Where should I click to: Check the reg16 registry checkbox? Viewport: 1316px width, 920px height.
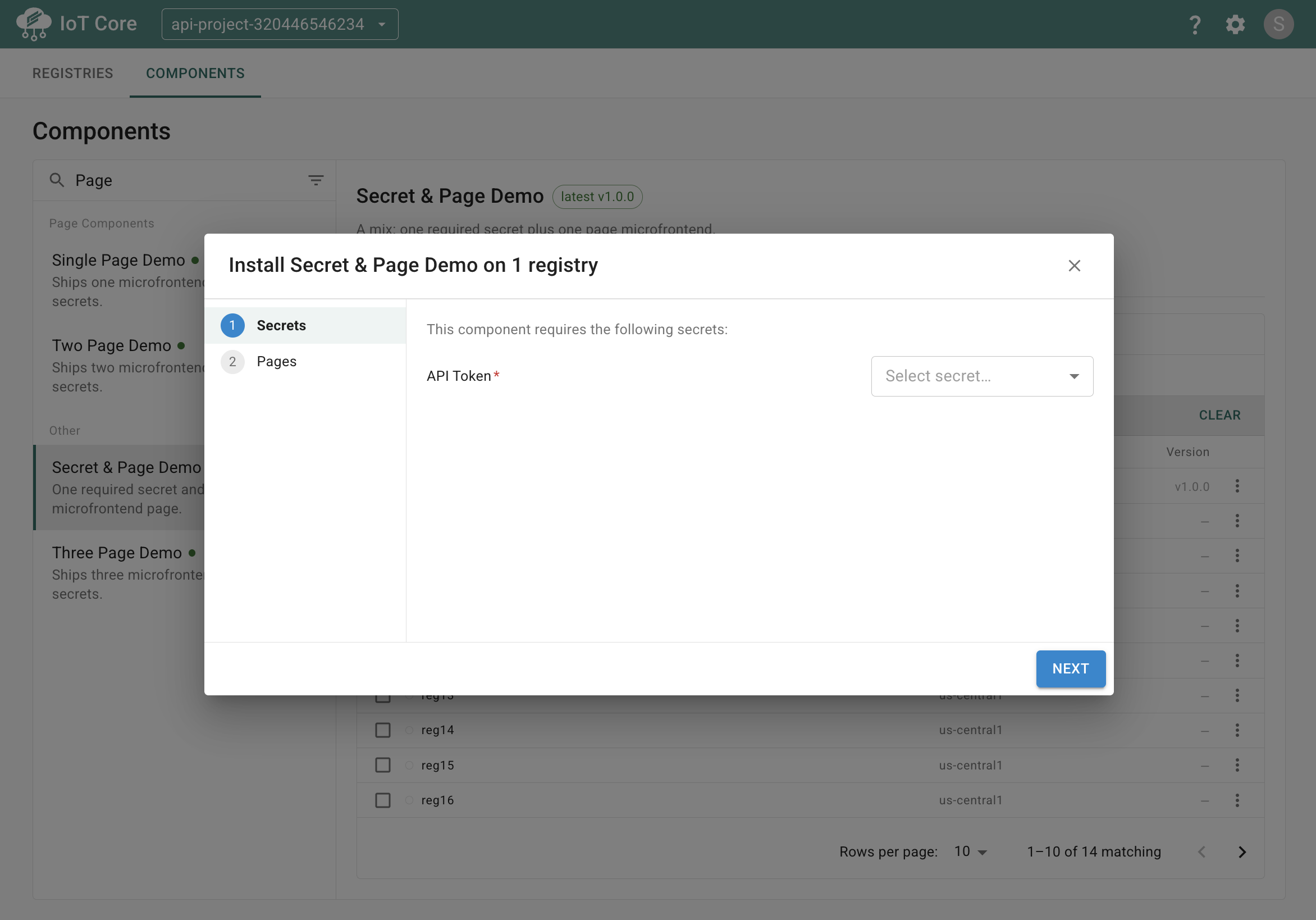point(383,800)
